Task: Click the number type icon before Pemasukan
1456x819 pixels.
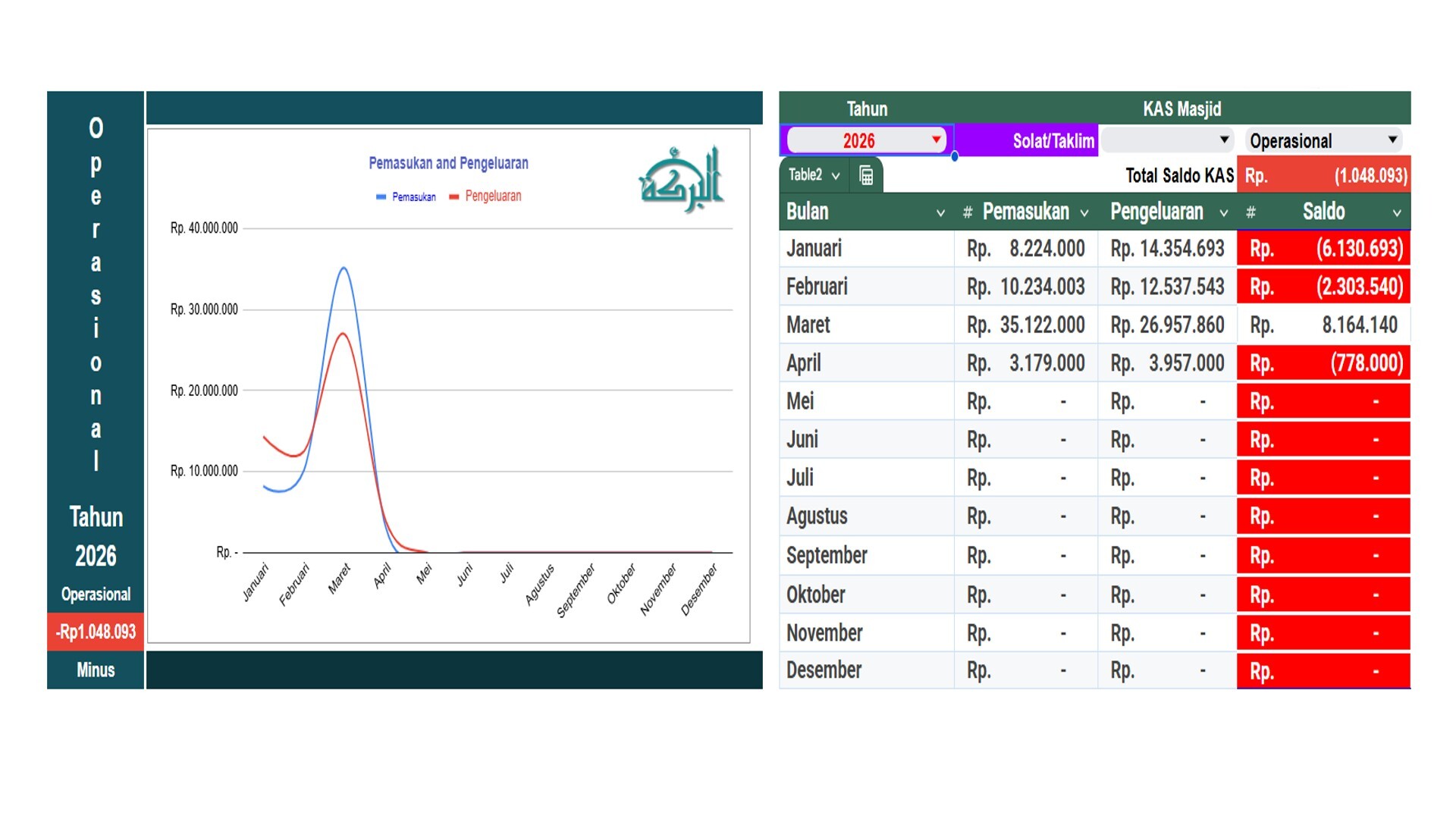Action: (968, 213)
